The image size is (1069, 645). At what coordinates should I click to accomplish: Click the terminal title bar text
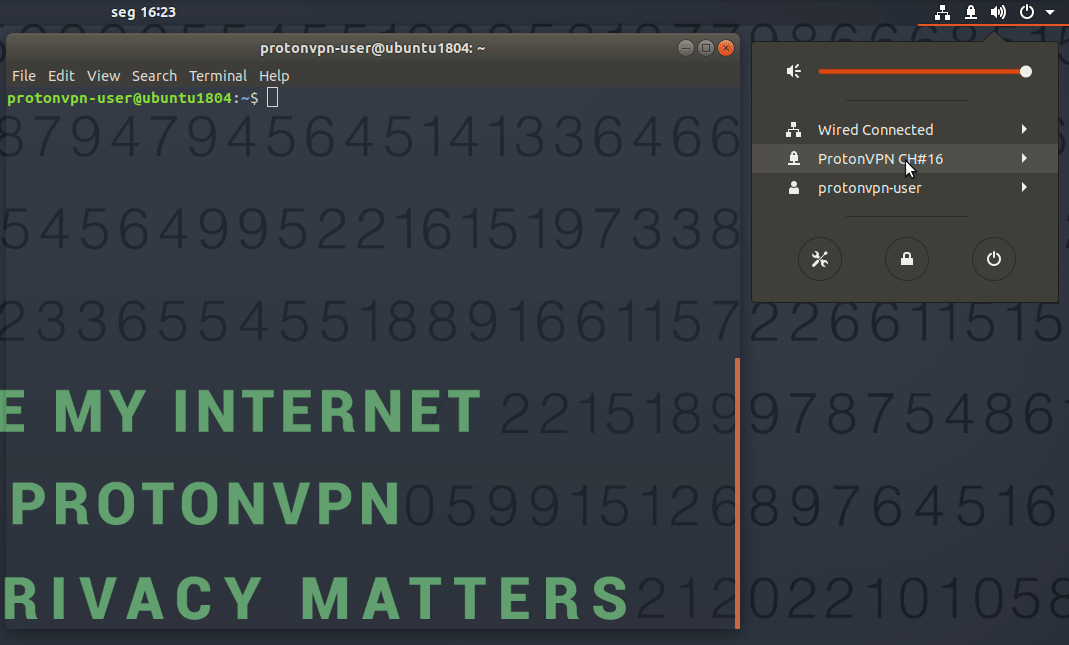tap(372, 48)
